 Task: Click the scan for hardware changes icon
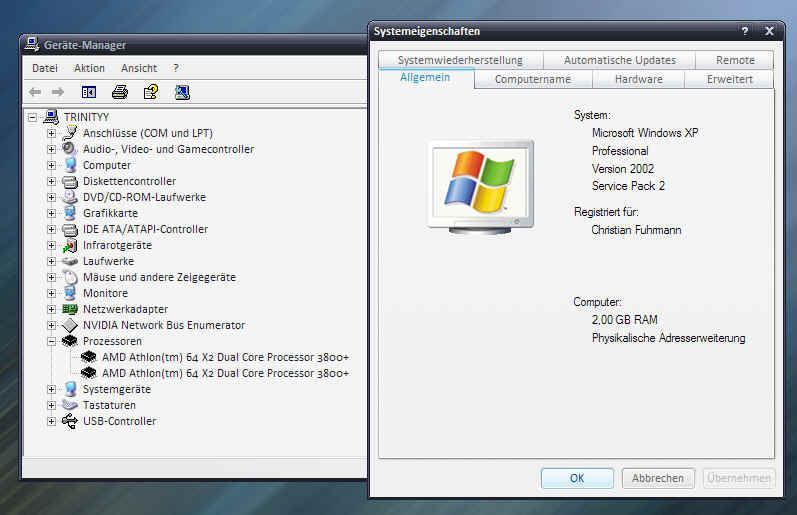click(182, 92)
